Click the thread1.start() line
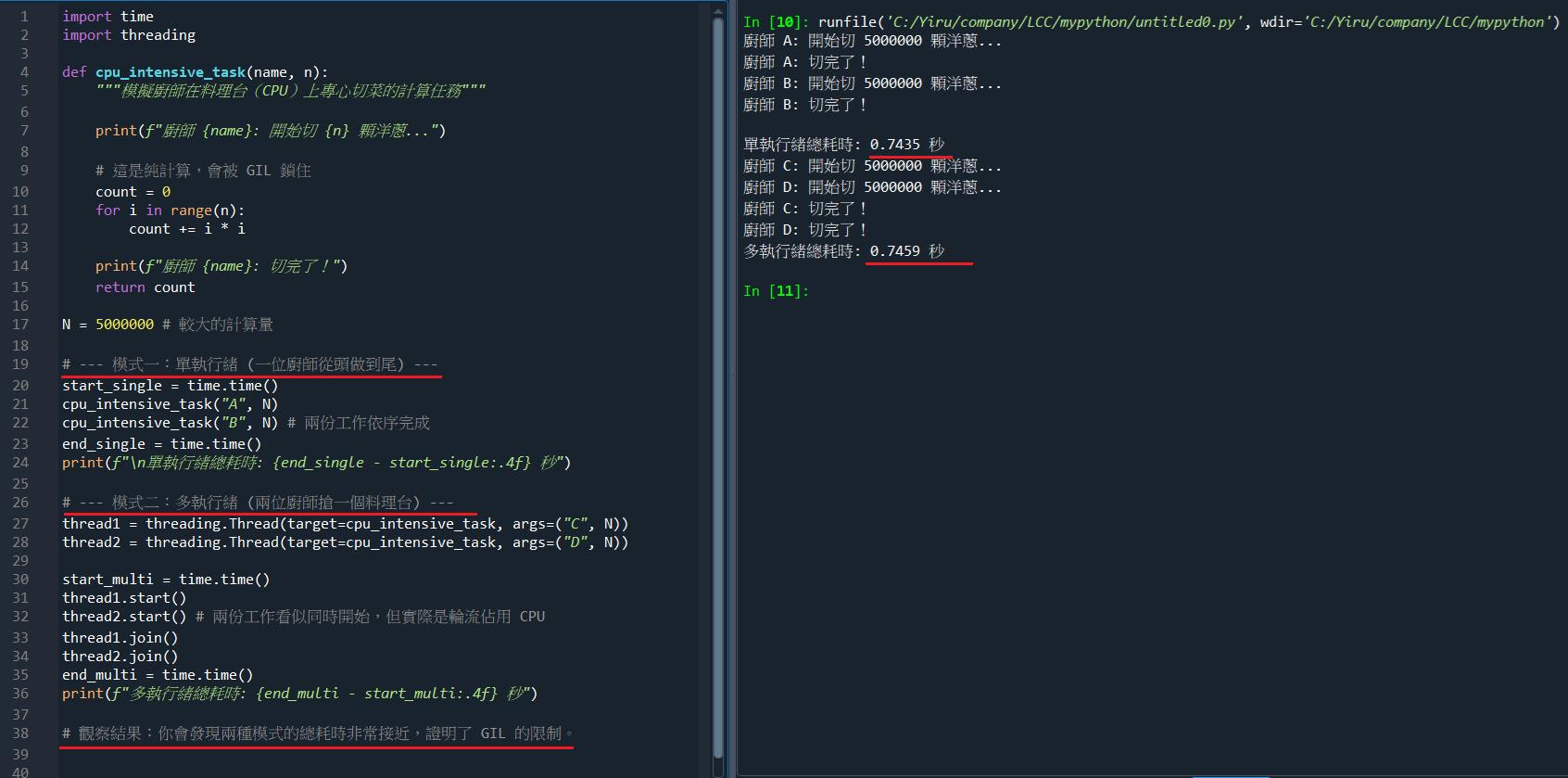 124,598
